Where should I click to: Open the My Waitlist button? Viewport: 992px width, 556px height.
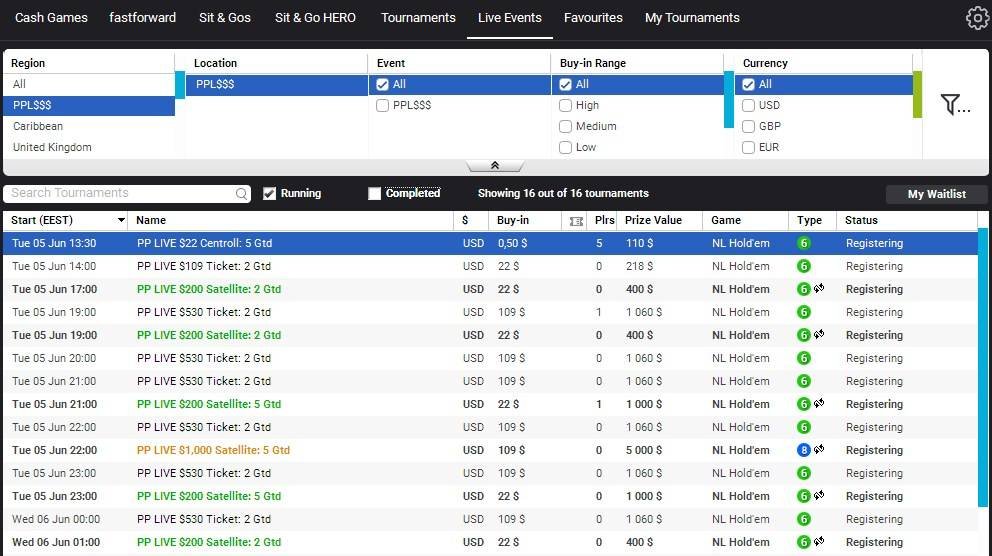(x=936, y=194)
